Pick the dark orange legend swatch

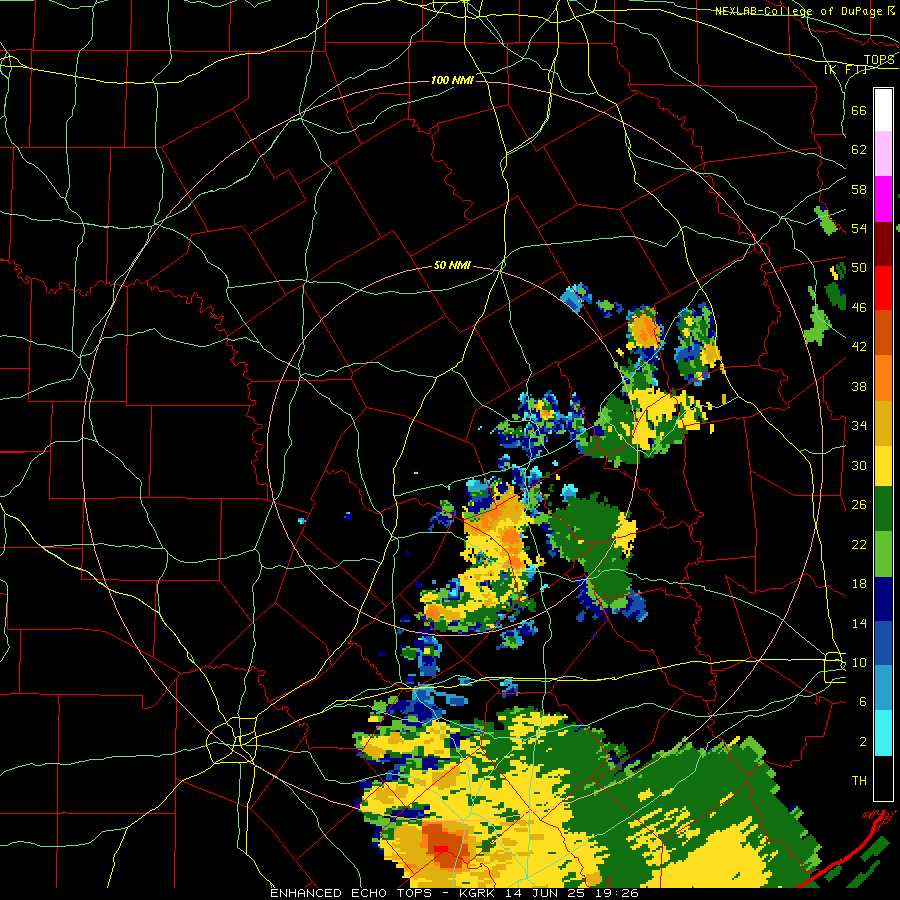(x=883, y=332)
